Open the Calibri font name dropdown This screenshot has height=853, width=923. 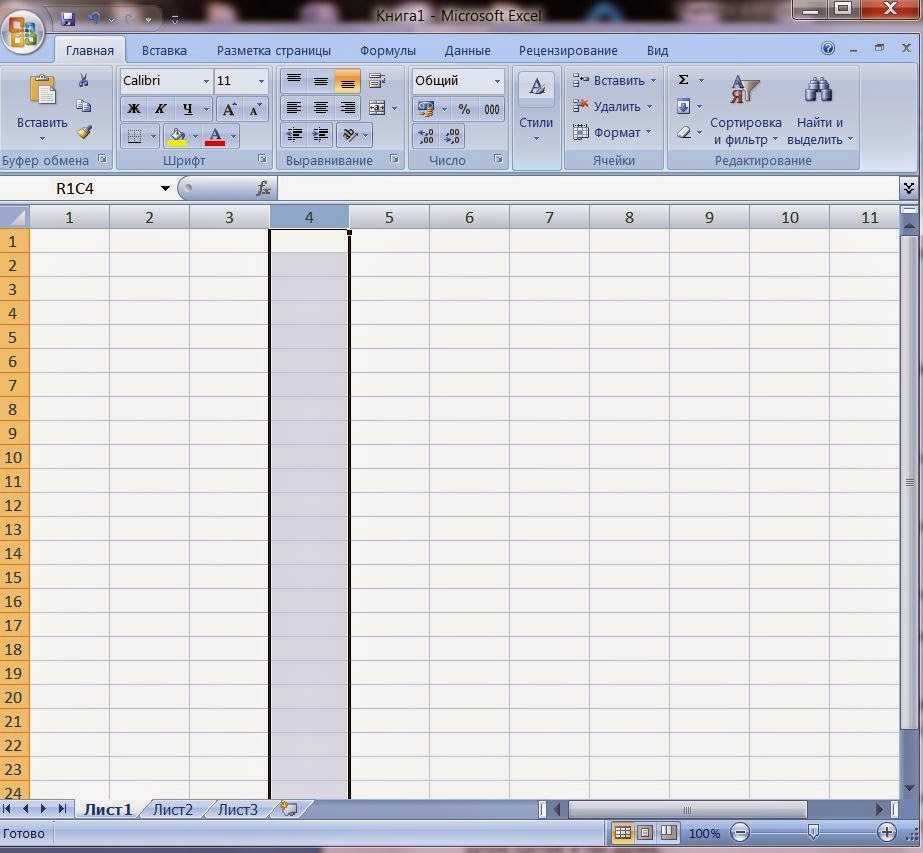[x=206, y=81]
